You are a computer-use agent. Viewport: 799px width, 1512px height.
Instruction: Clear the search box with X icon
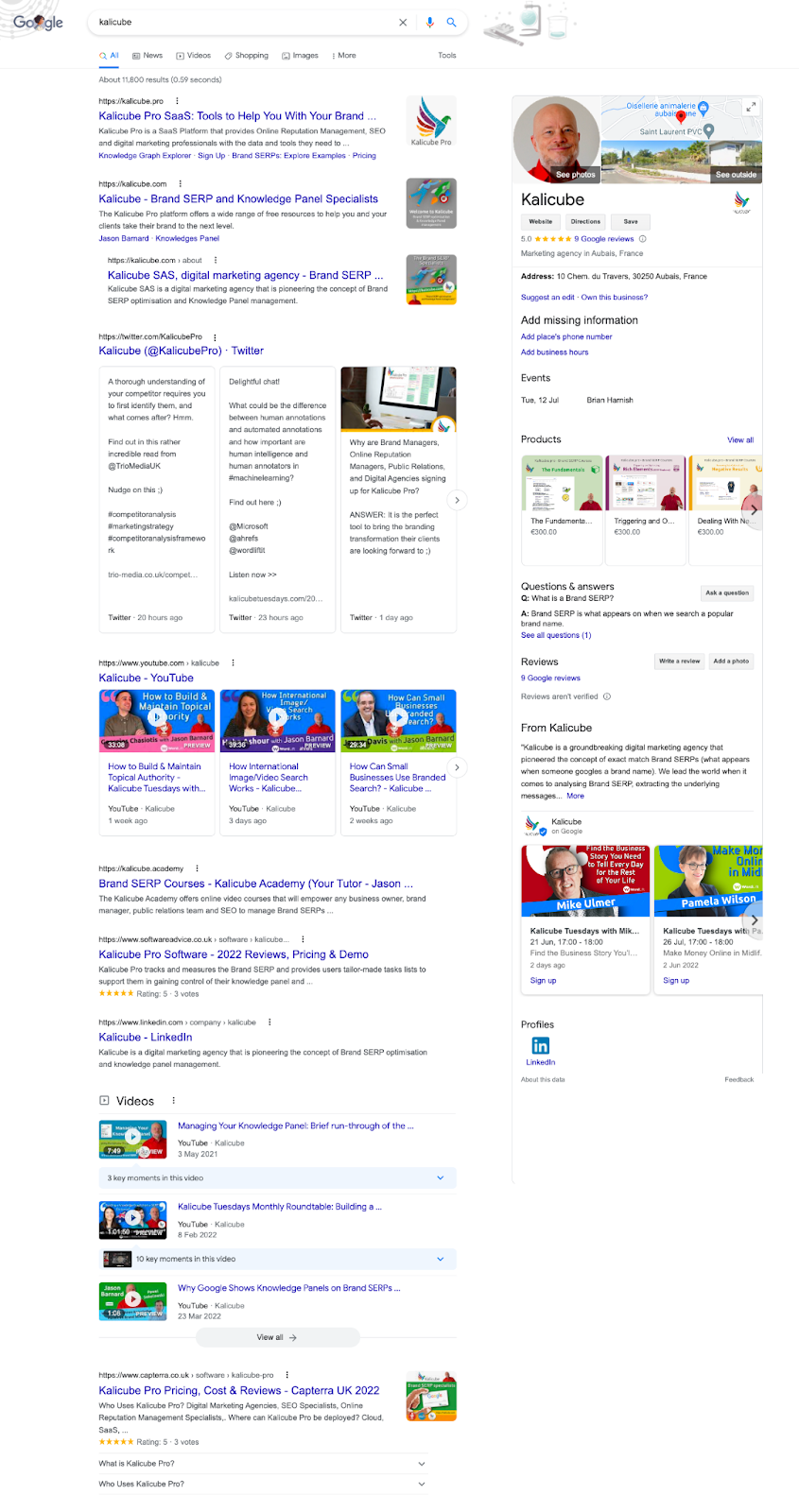tap(403, 22)
